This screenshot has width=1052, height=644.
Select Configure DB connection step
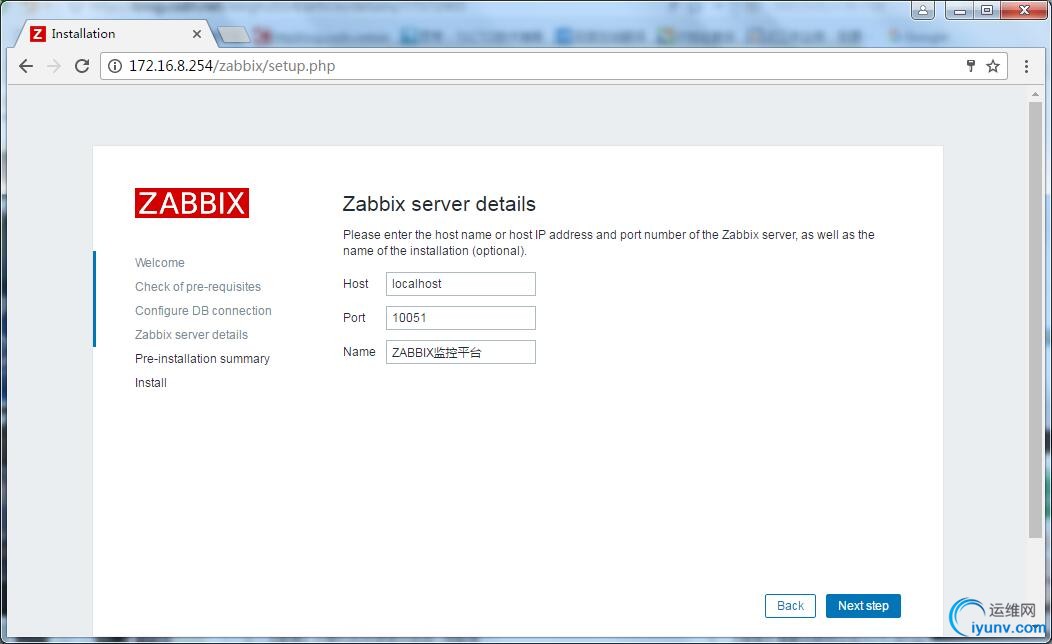(x=203, y=311)
